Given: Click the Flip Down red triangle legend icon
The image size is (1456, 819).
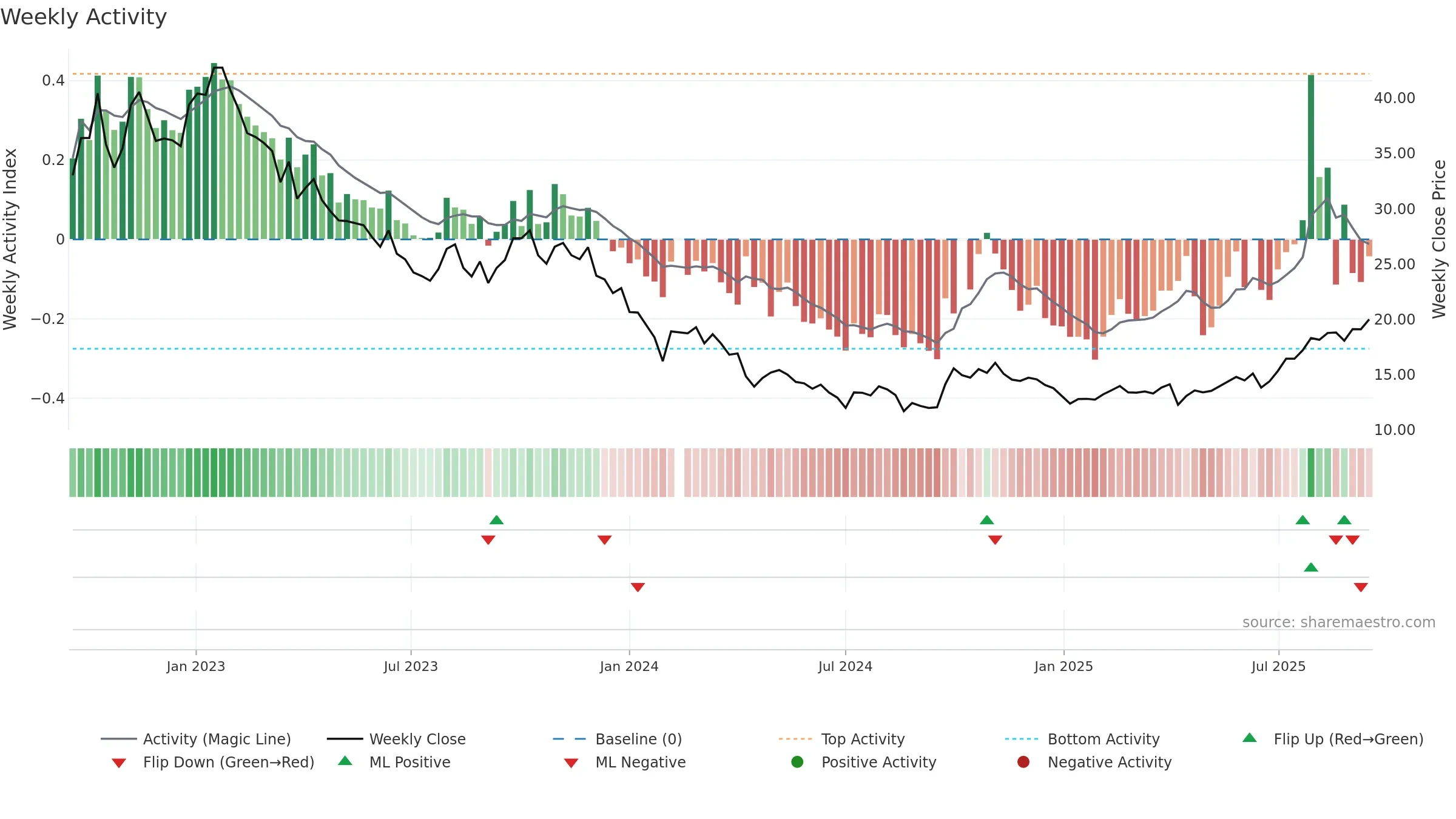Looking at the screenshot, I should click(119, 763).
